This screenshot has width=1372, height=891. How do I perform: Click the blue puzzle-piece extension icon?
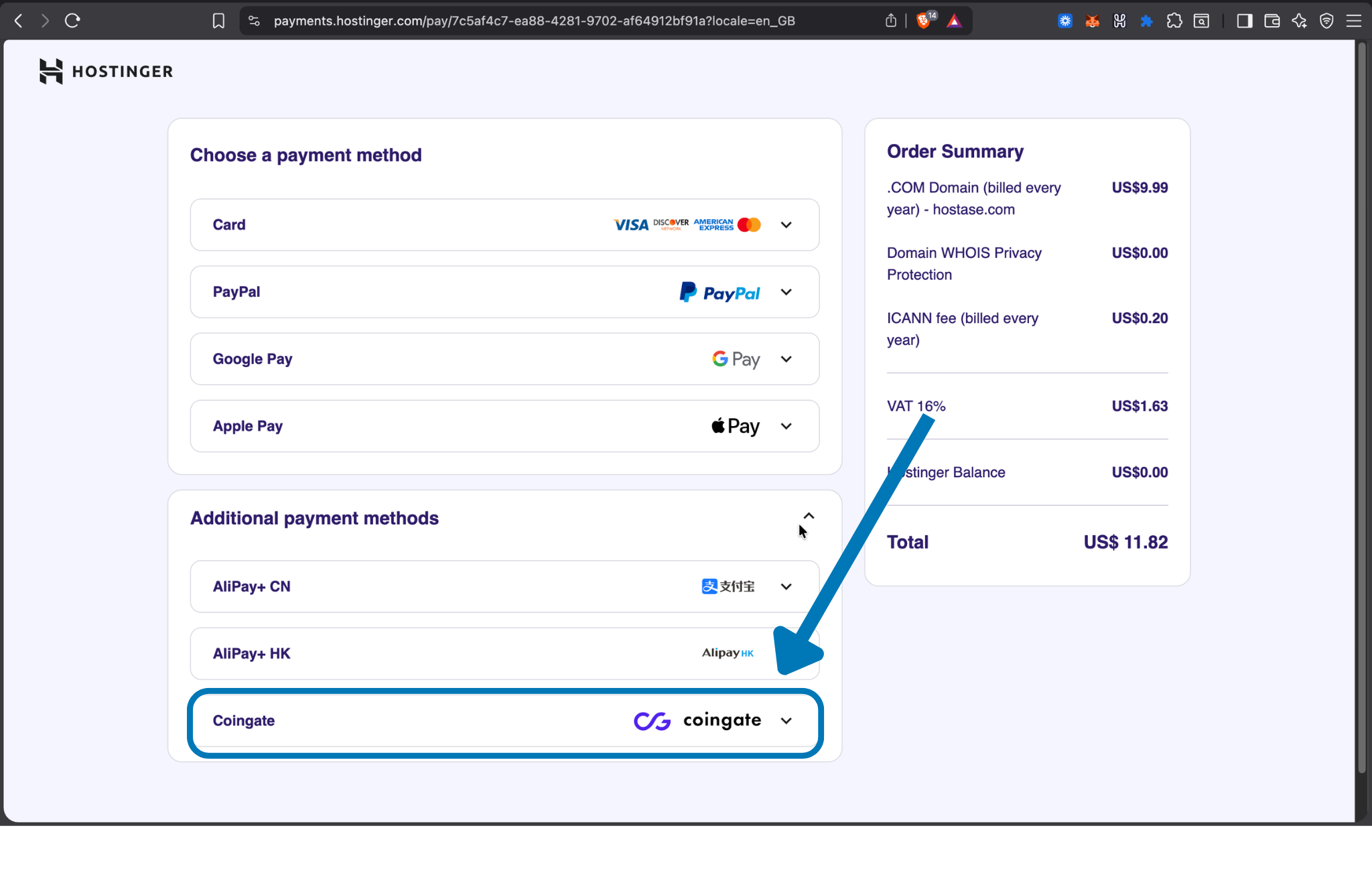(x=1146, y=21)
